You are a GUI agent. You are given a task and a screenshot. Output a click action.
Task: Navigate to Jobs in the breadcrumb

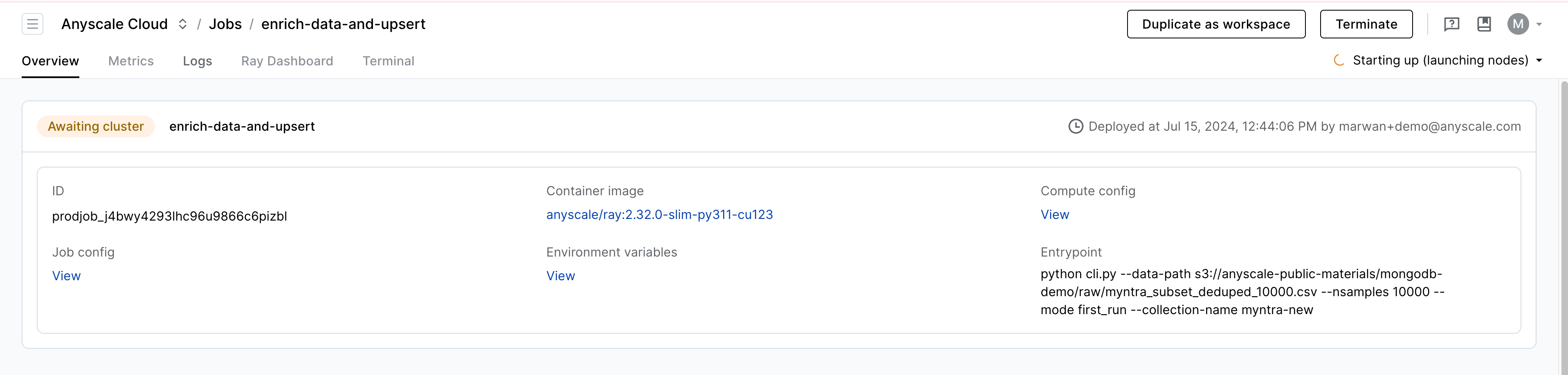(x=225, y=25)
